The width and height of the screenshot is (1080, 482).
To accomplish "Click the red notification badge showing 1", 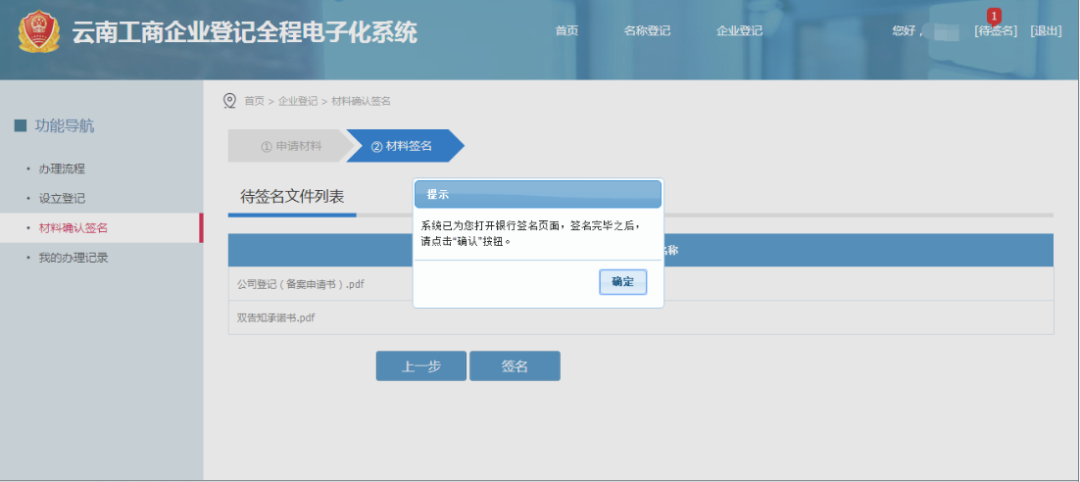I will coord(993,15).
